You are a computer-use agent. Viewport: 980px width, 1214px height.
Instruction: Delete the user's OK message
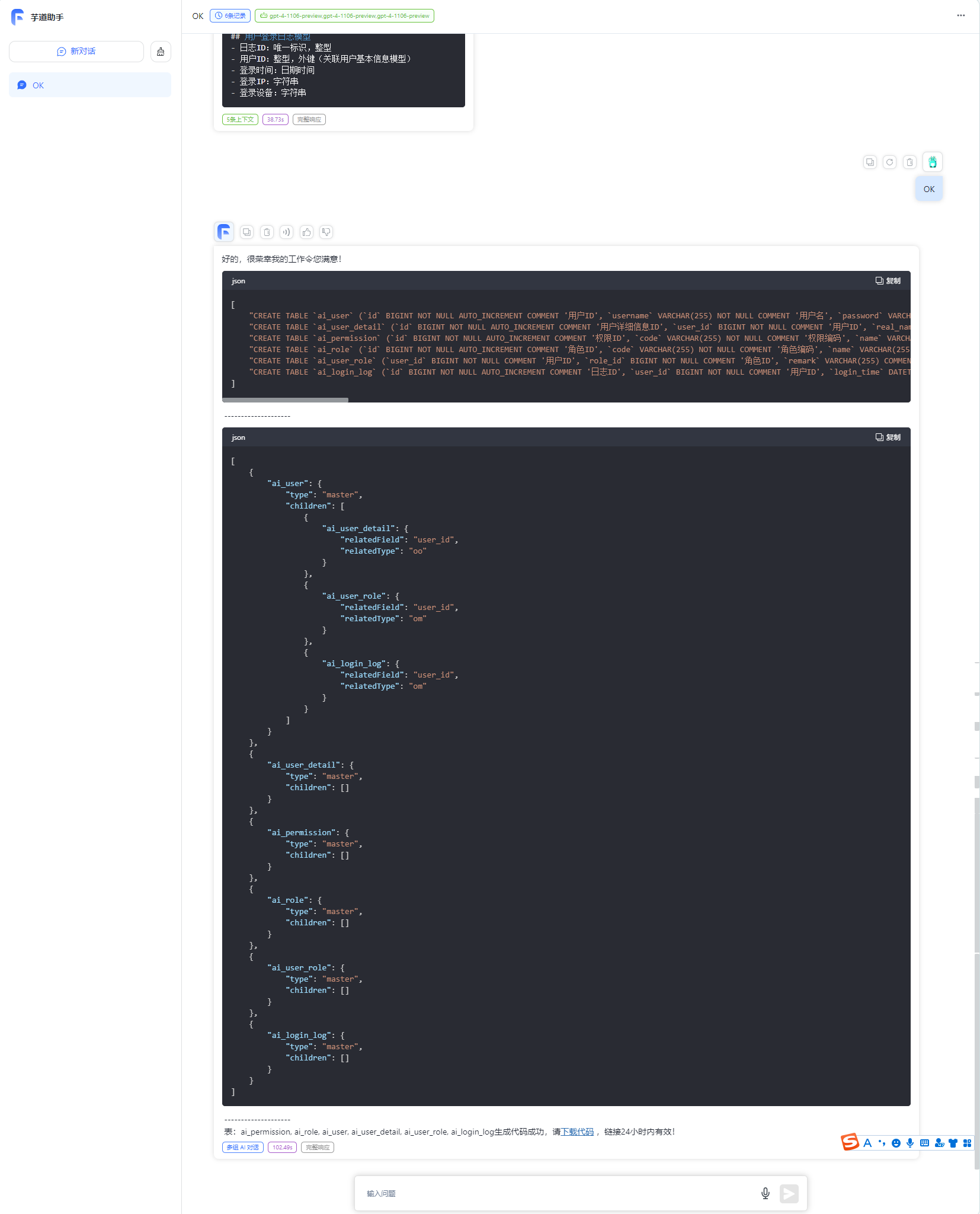[x=910, y=162]
